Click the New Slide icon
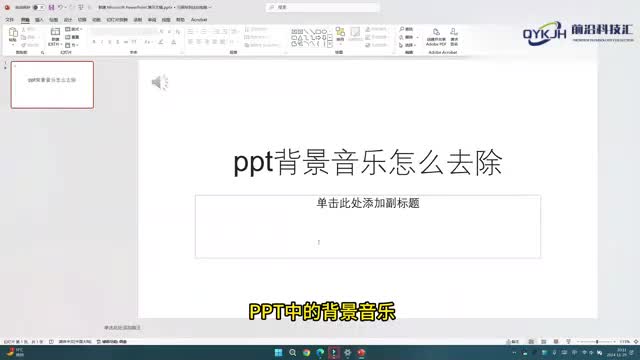This screenshot has width=640, height=360. coord(55,32)
